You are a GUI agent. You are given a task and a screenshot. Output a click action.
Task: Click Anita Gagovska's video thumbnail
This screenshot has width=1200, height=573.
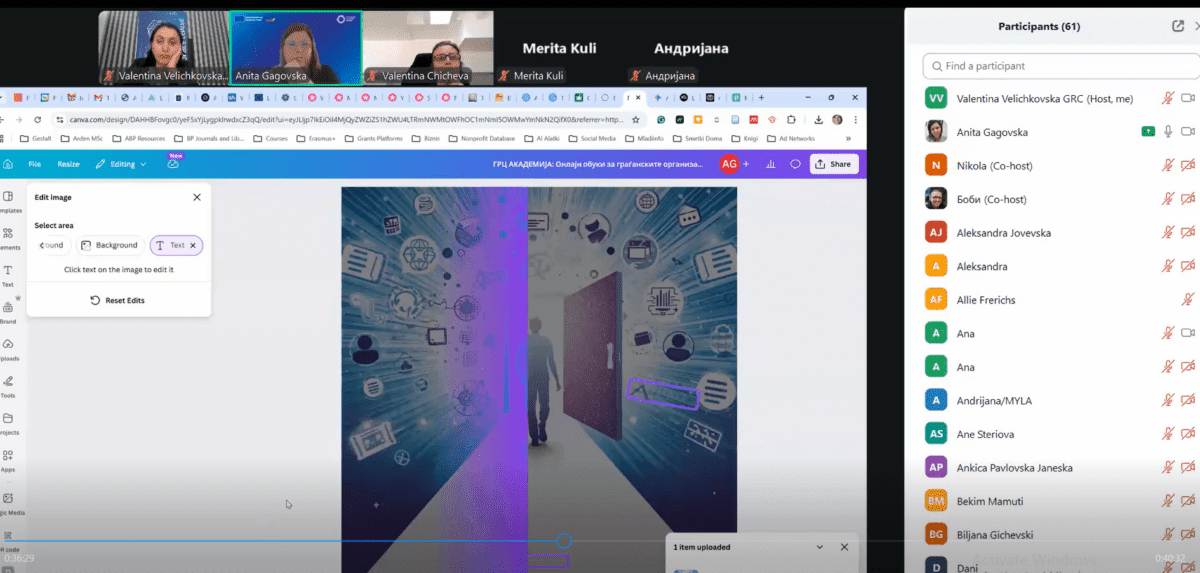tap(296, 47)
